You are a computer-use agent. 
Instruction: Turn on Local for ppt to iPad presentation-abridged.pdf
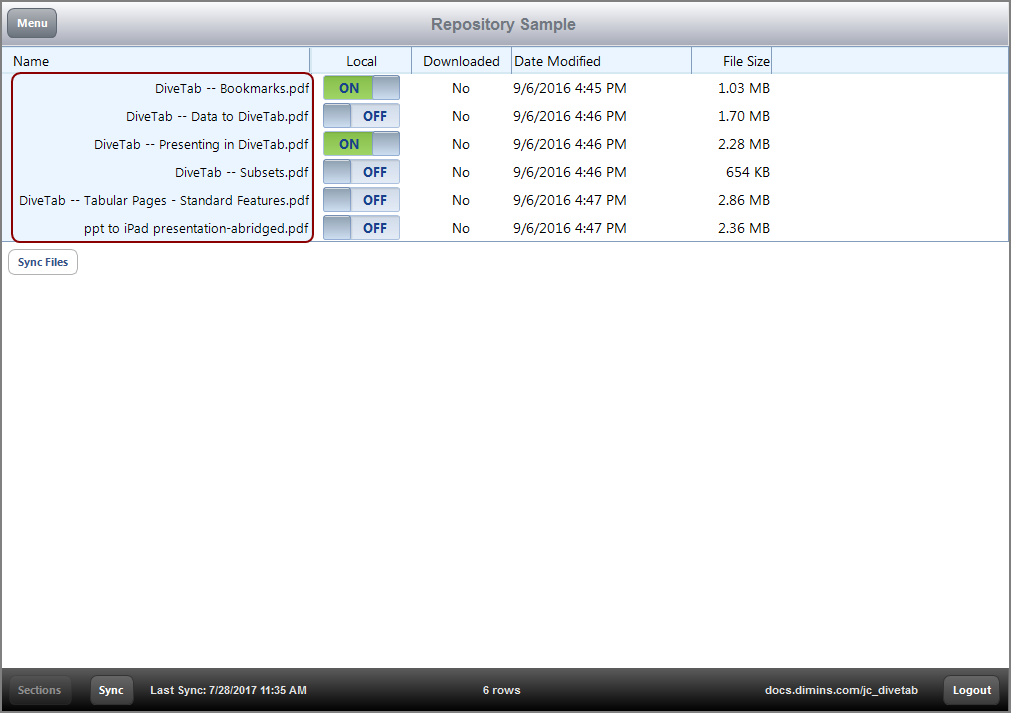[361, 228]
